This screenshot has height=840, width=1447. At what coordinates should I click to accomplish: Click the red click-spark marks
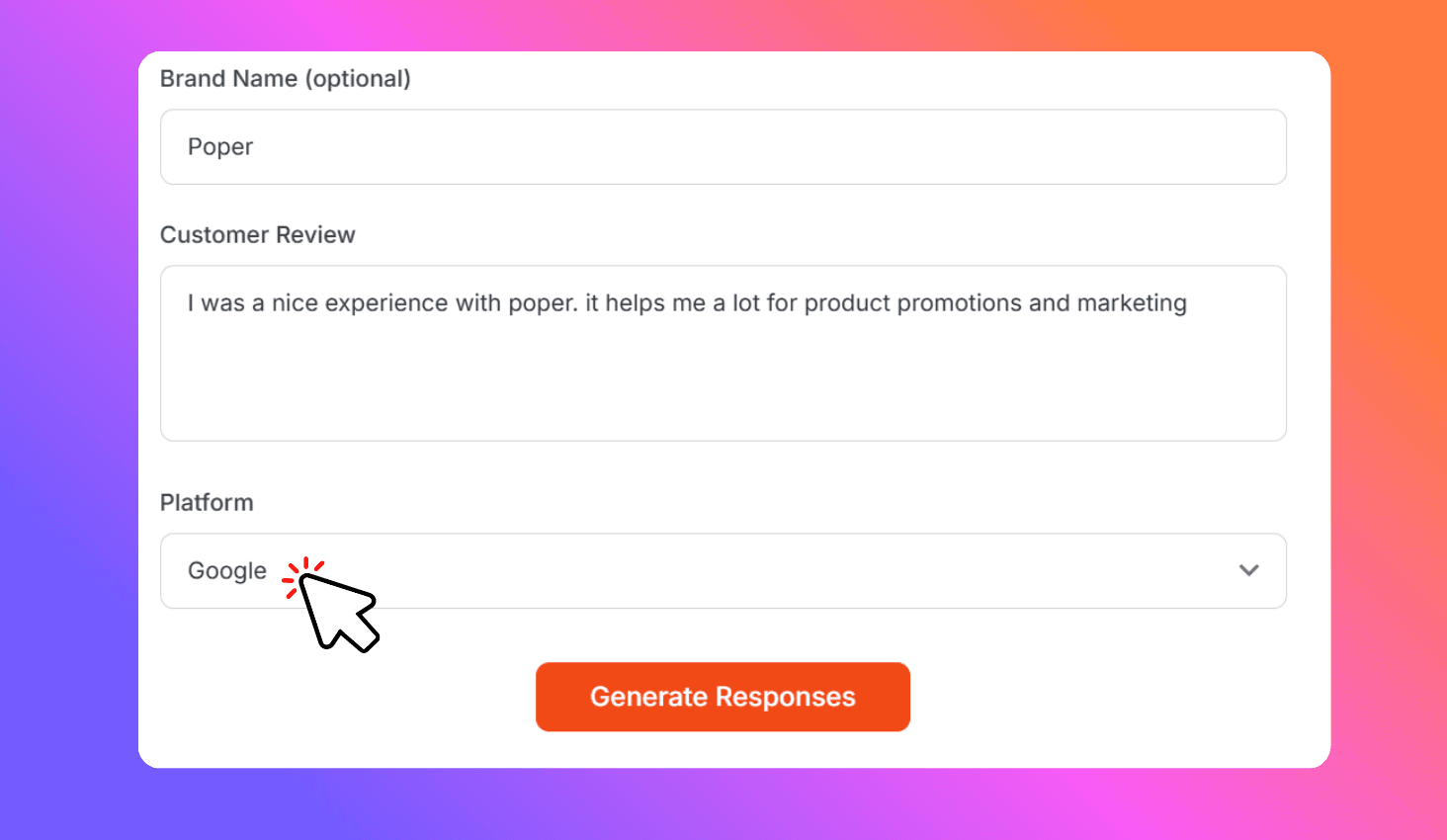(300, 573)
